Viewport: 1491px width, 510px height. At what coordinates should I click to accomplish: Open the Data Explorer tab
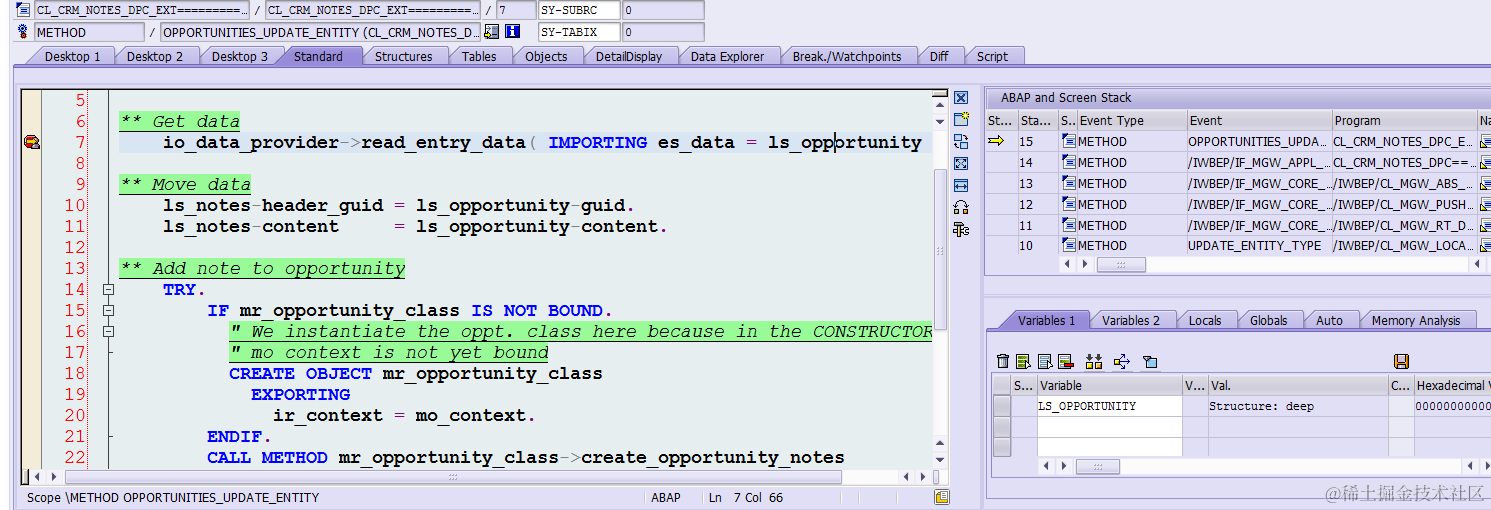(727, 57)
